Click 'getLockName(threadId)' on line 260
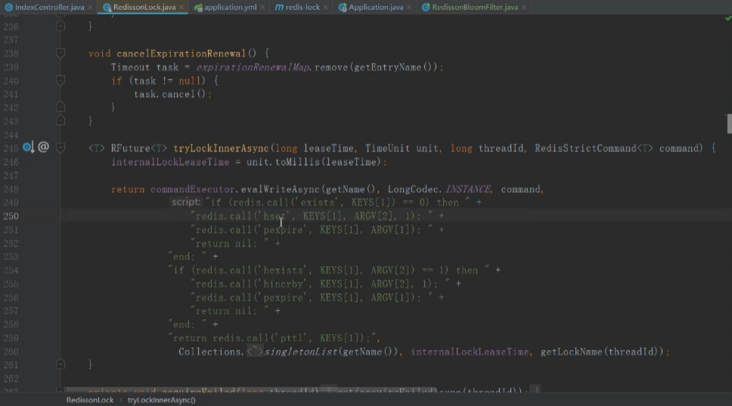Screen dimensions: 732x406 pos(599,351)
